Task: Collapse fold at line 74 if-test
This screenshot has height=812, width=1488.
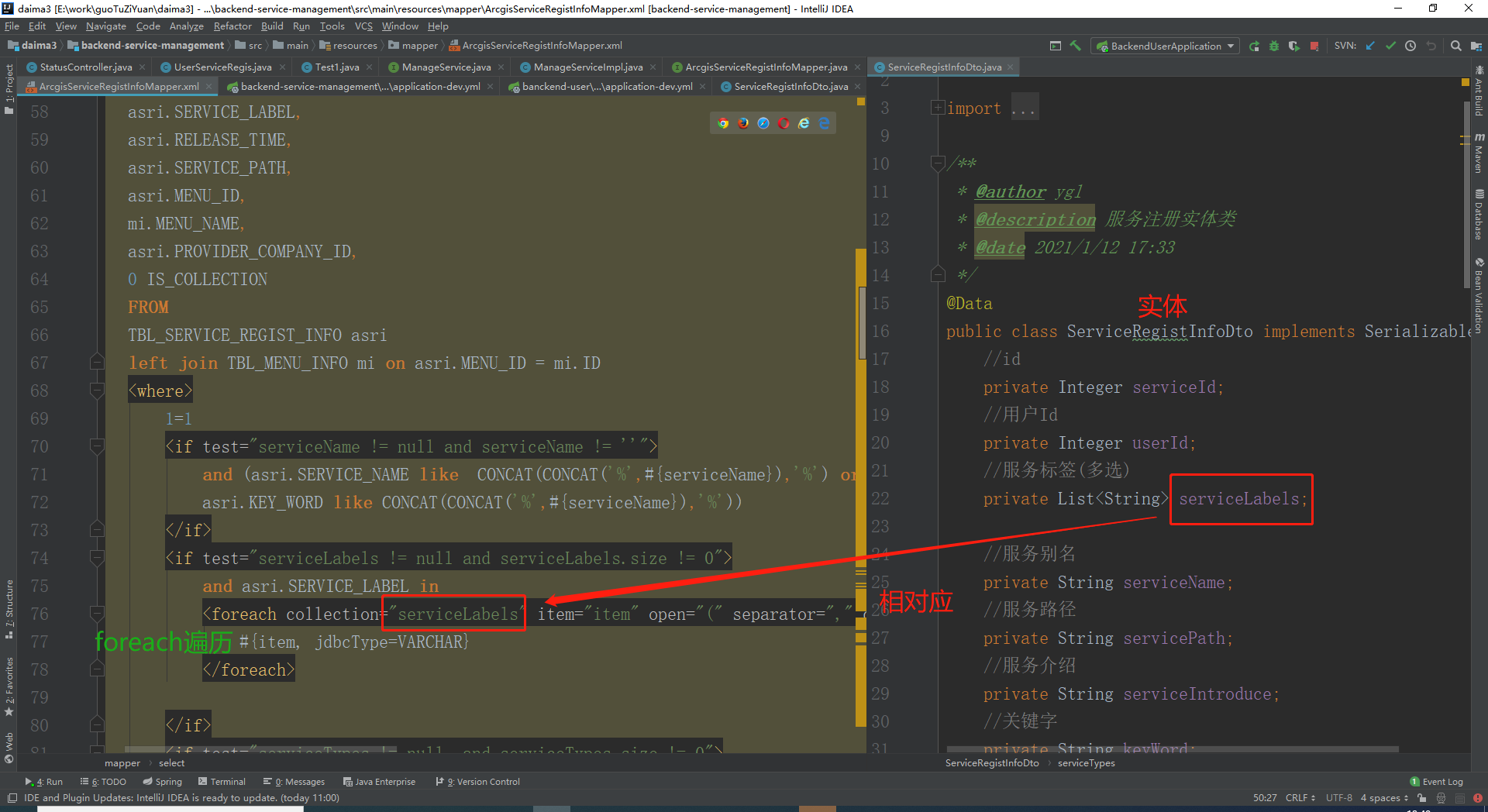Action: [x=97, y=558]
